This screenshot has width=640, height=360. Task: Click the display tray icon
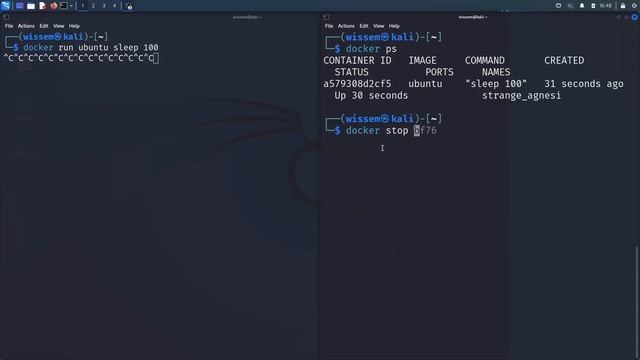tap(558, 6)
